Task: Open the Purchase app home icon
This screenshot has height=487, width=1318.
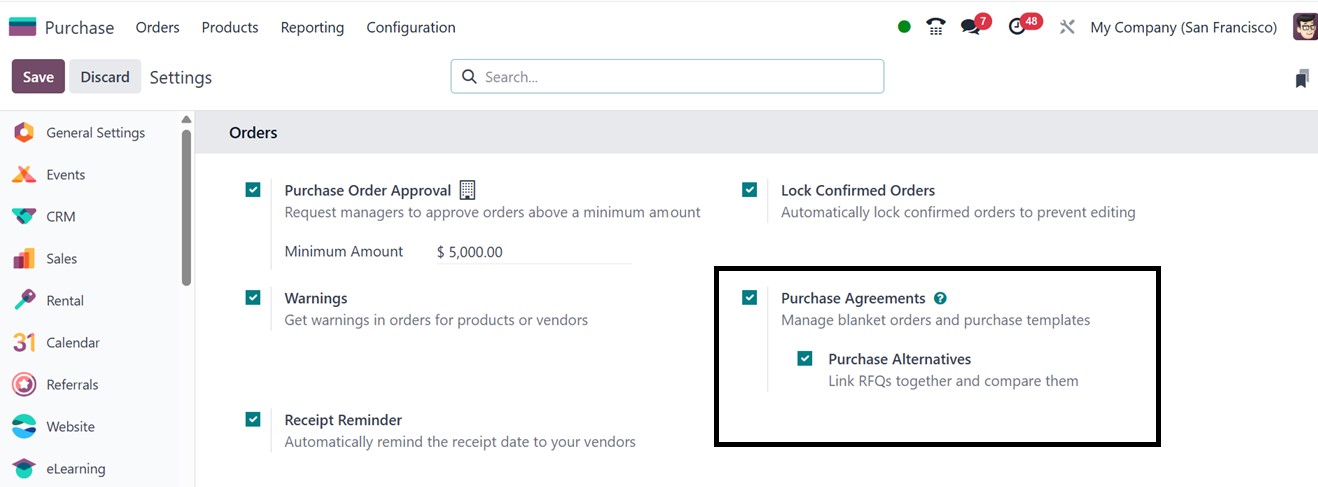Action: coord(22,27)
